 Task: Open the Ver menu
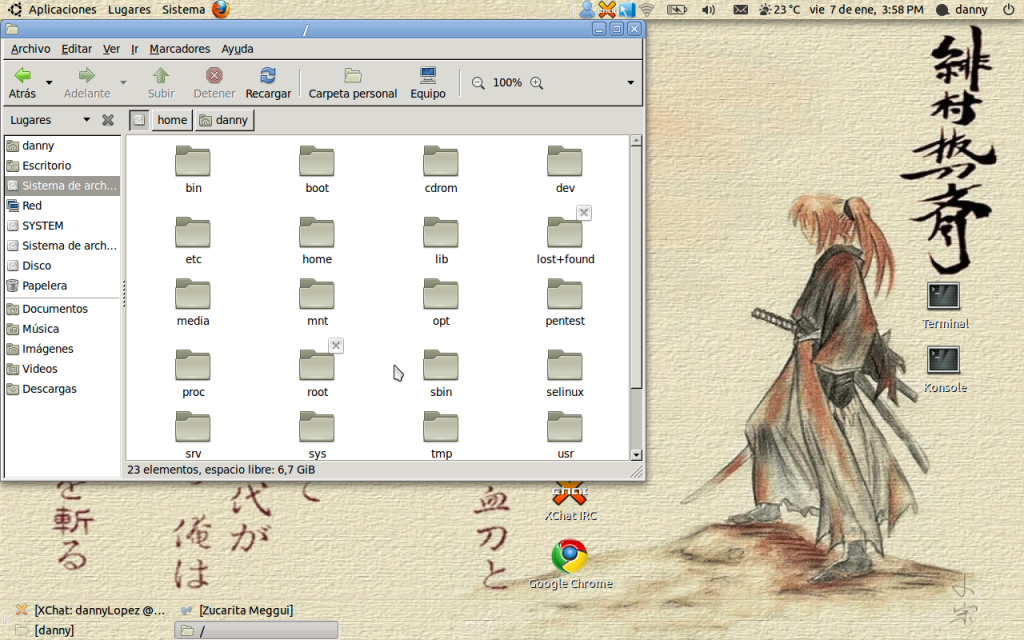click(x=111, y=49)
